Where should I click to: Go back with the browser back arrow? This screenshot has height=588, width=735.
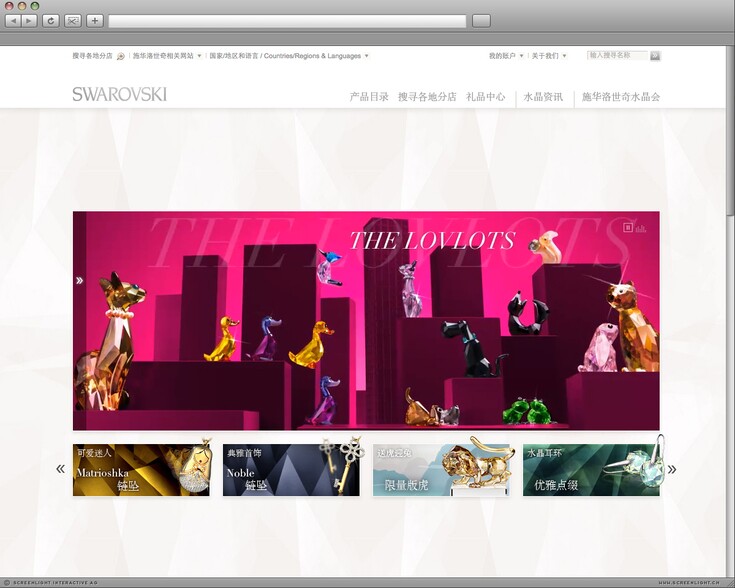(13, 21)
